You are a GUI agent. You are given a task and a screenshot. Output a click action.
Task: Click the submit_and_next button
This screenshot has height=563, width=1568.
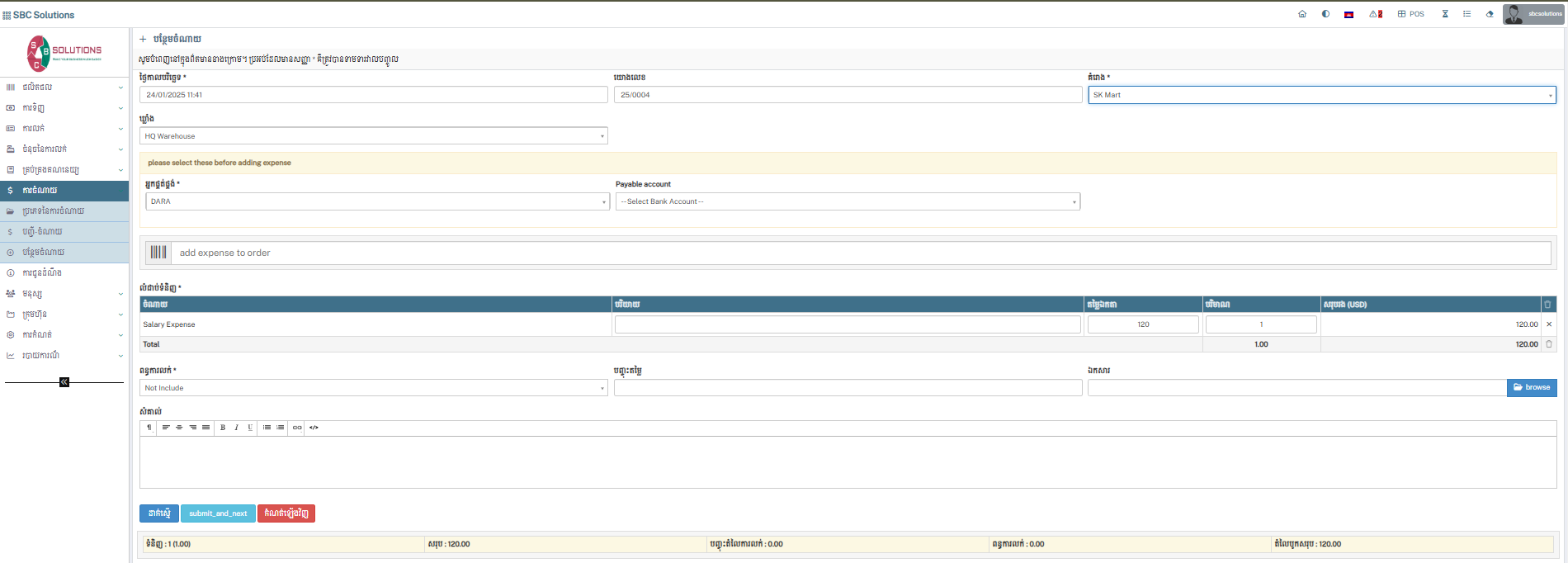pyautogui.click(x=218, y=513)
